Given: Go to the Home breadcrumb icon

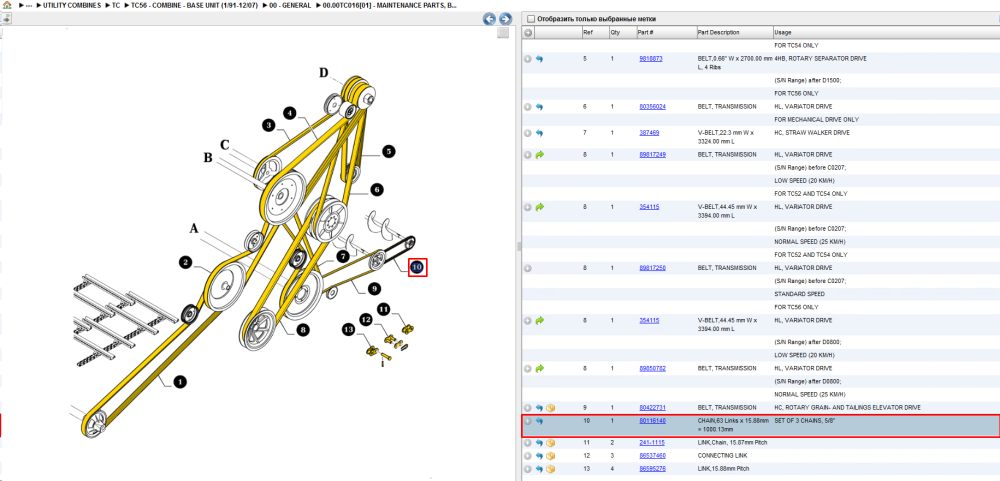Looking at the screenshot, I should pyautogui.click(x=5, y=5).
